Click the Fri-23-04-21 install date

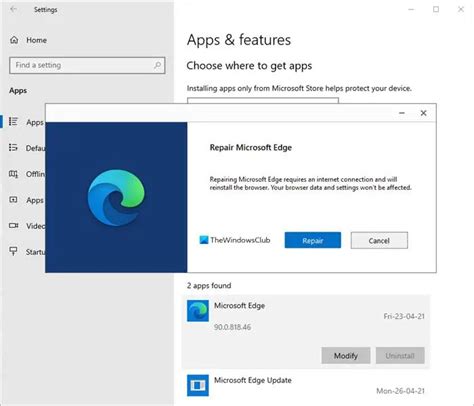404,316
